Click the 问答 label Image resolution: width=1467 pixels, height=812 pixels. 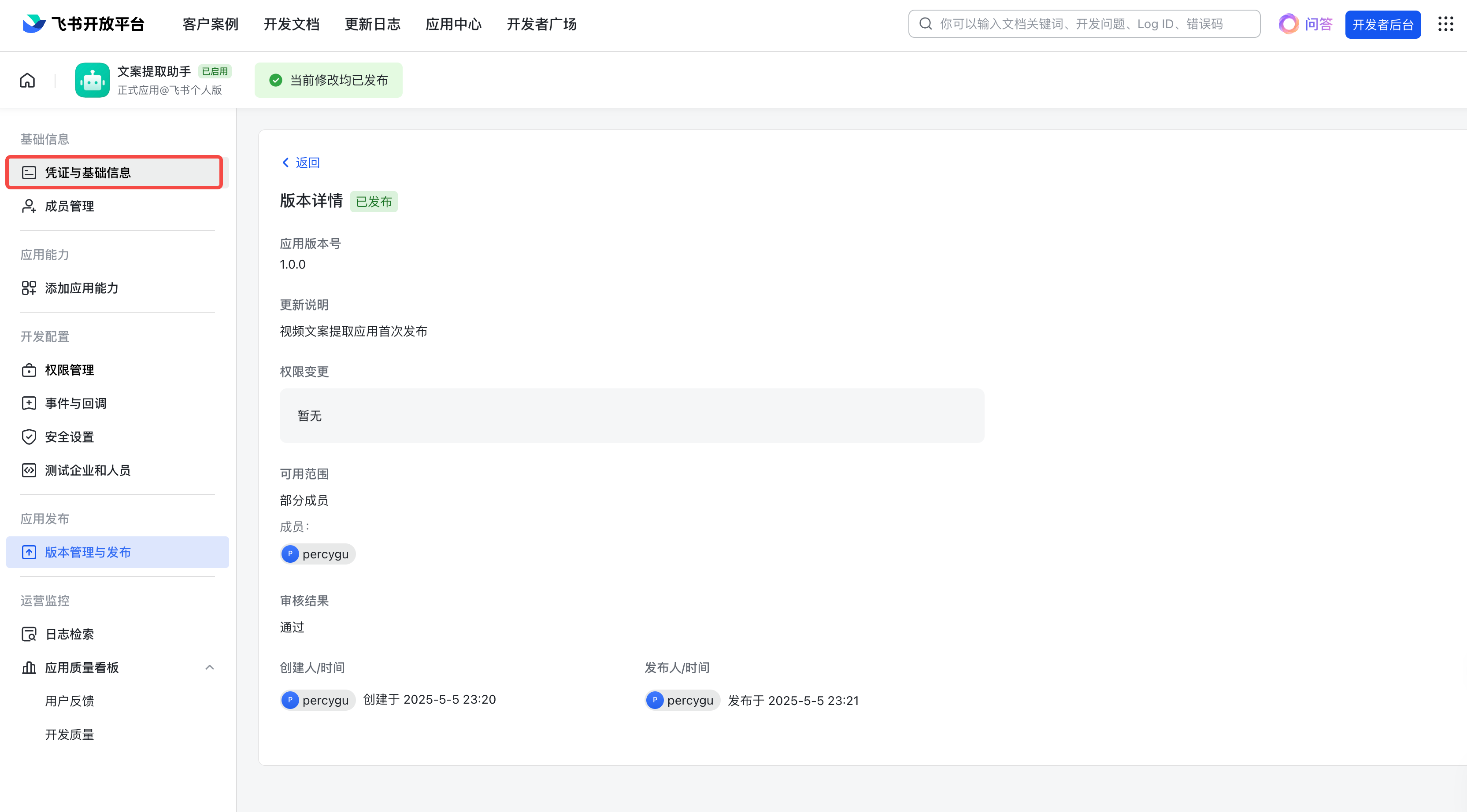pyautogui.click(x=1319, y=24)
